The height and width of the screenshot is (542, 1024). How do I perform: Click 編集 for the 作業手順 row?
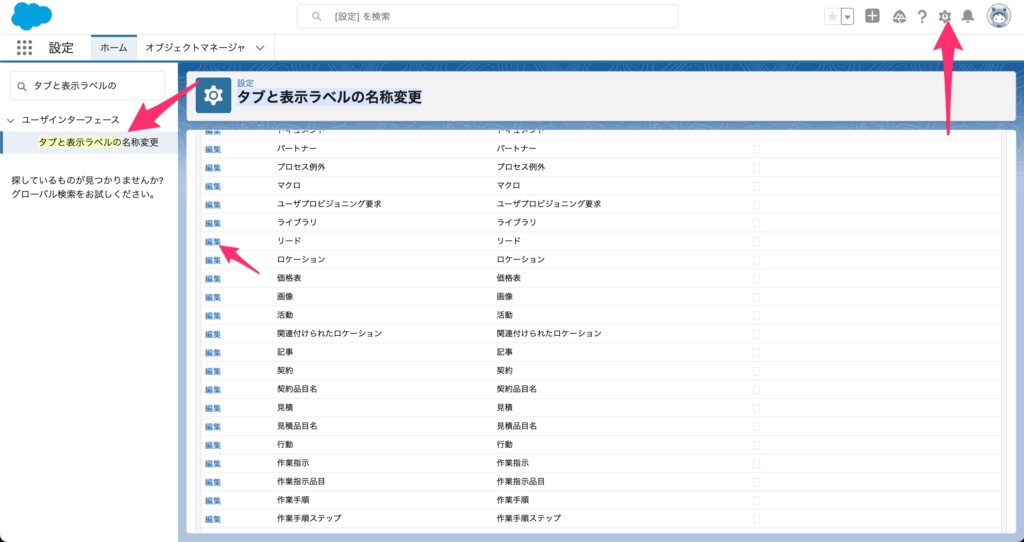pyautogui.click(x=213, y=501)
